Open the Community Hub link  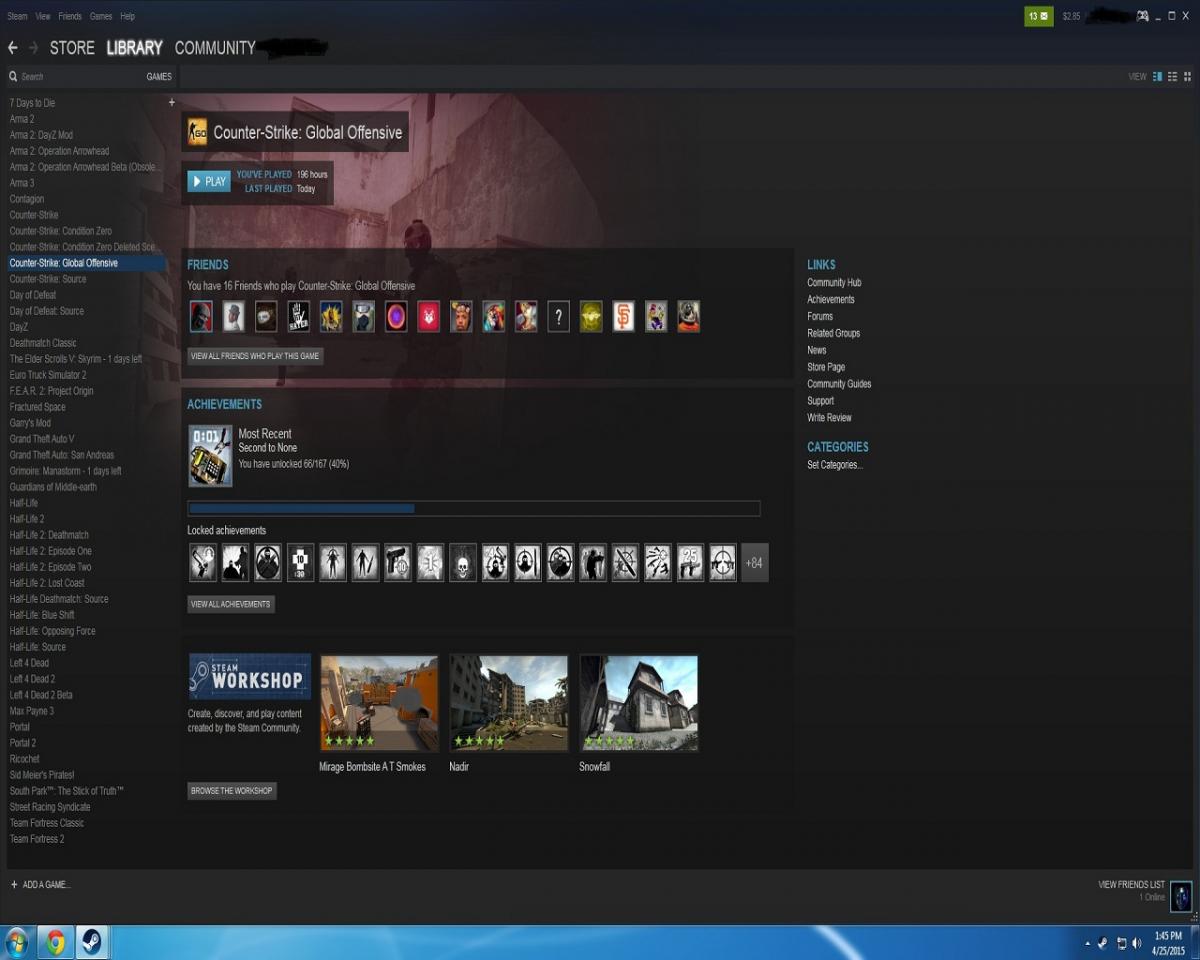834,283
